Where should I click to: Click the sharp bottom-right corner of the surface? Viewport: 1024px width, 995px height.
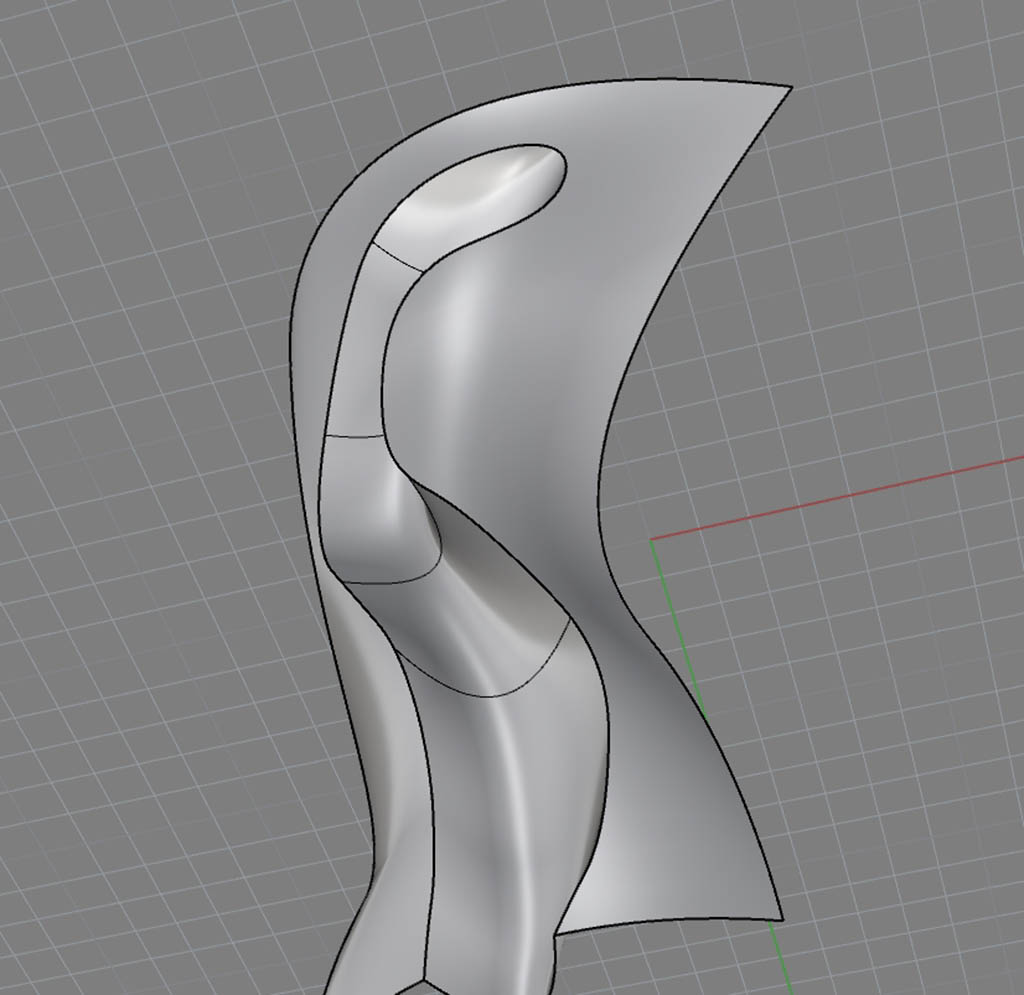point(780,917)
